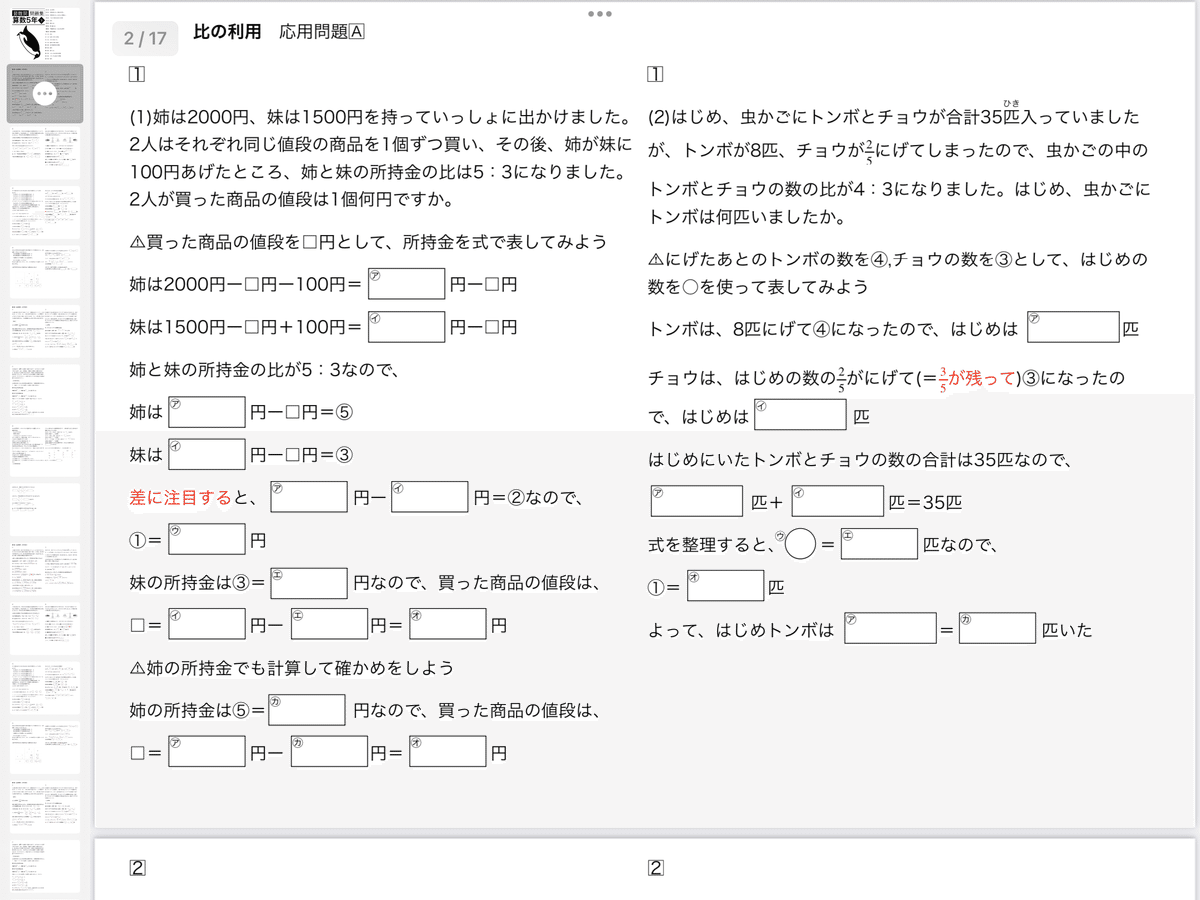Click red text 3/5が残って
This screenshot has height=900, width=1200.
977,380
